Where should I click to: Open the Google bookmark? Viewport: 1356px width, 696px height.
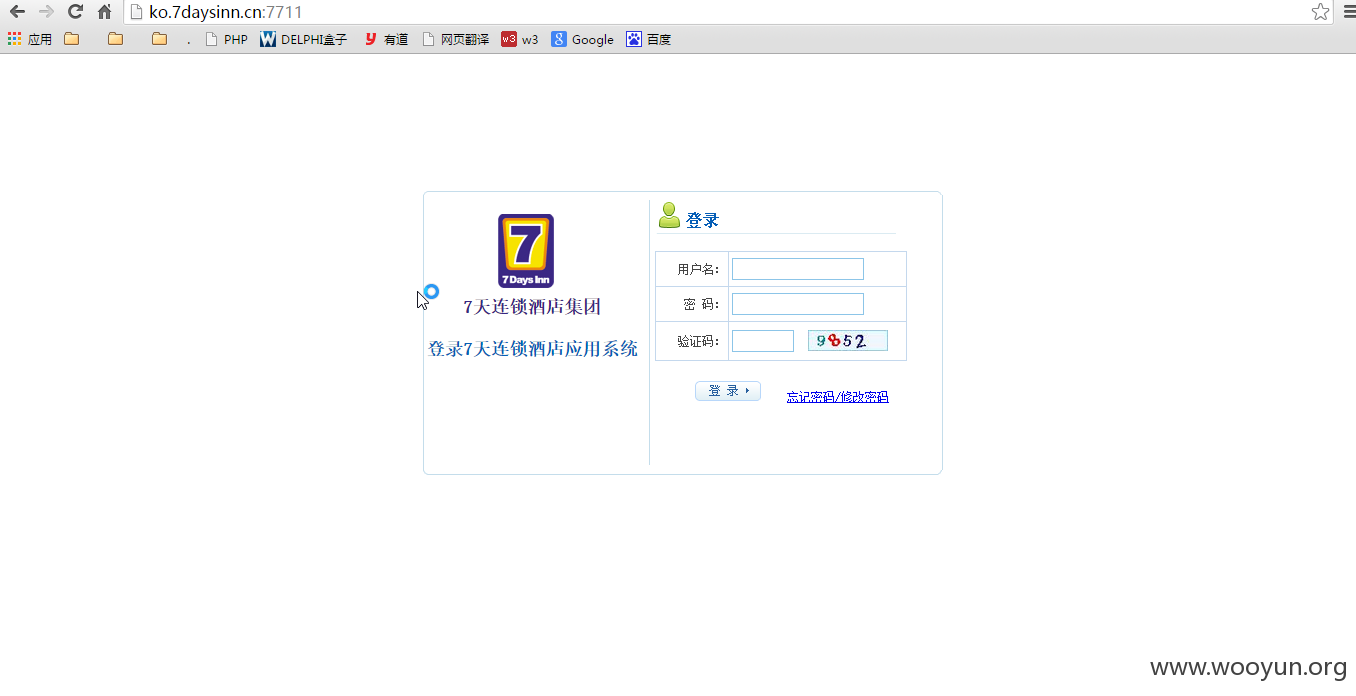583,39
